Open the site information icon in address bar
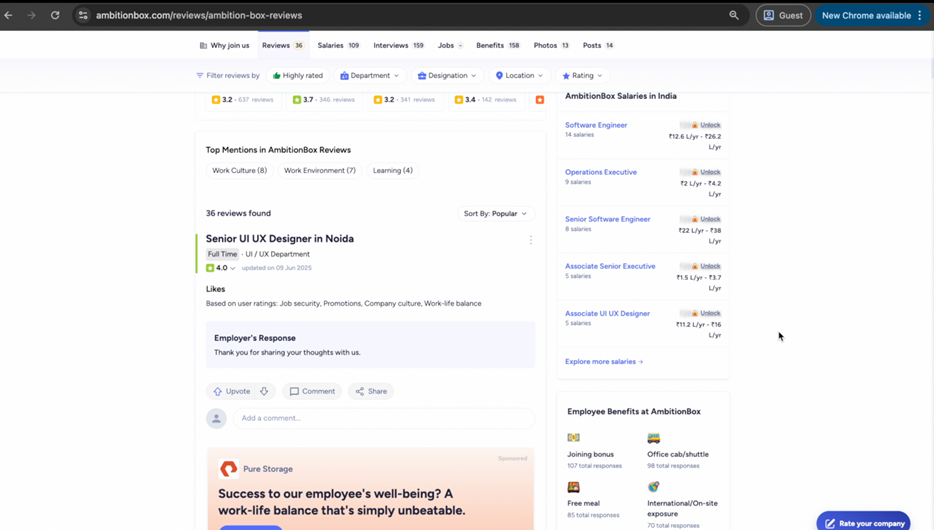934x530 pixels. point(83,15)
